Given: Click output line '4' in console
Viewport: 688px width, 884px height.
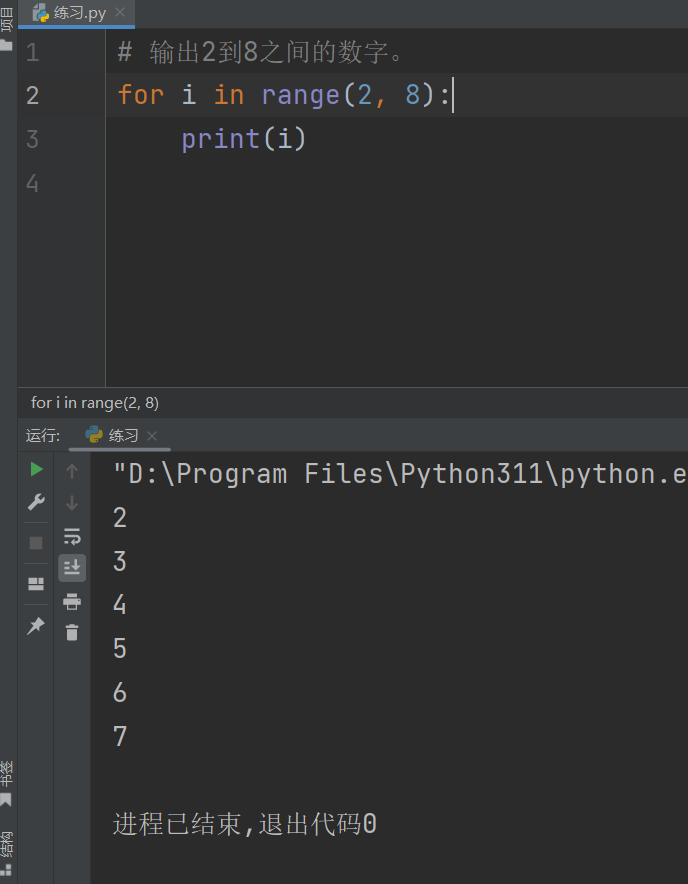Looking at the screenshot, I should (120, 605).
